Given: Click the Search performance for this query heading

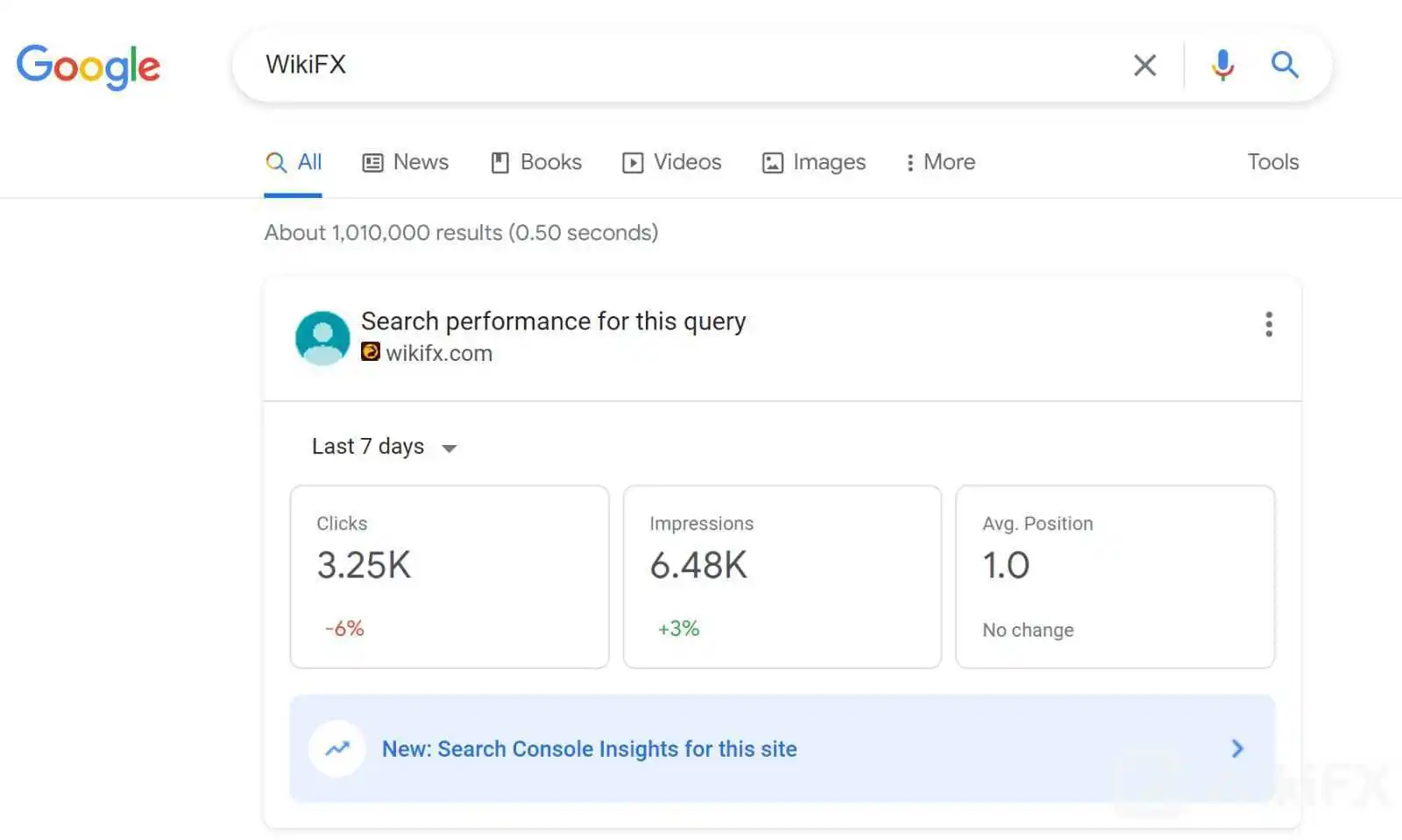Looking at the screenshot, I should (554, 321).
